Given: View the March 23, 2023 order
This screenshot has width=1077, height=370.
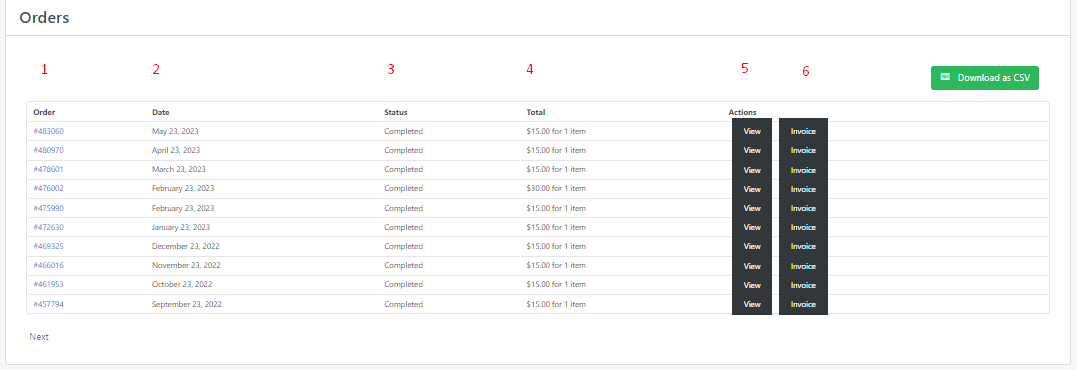Looking at the screenshot, I should point(752,170).
